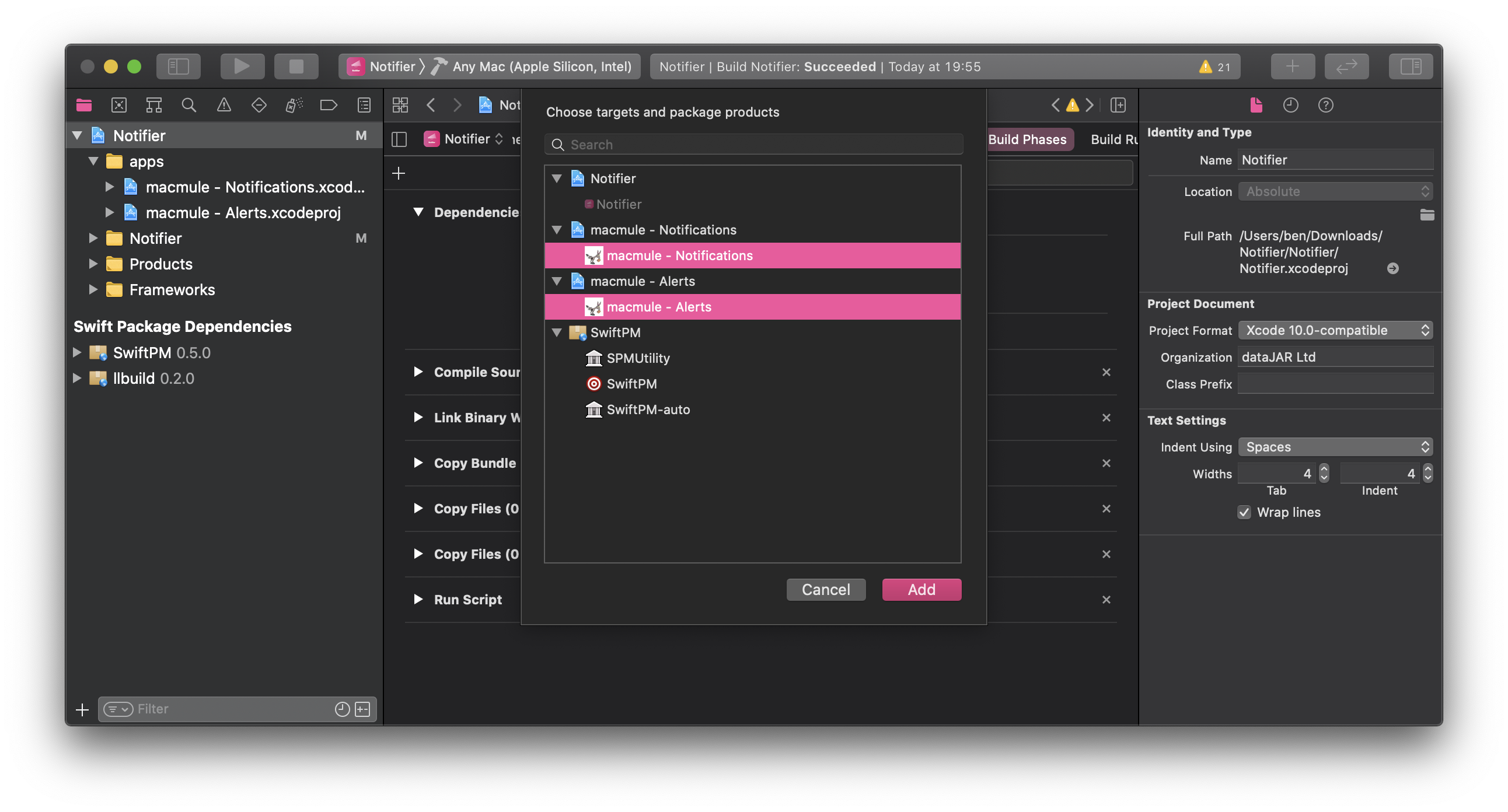Reveal full path in Finder arrow
Screen dimensions: 1508x812
click(x=1392, y=268)
